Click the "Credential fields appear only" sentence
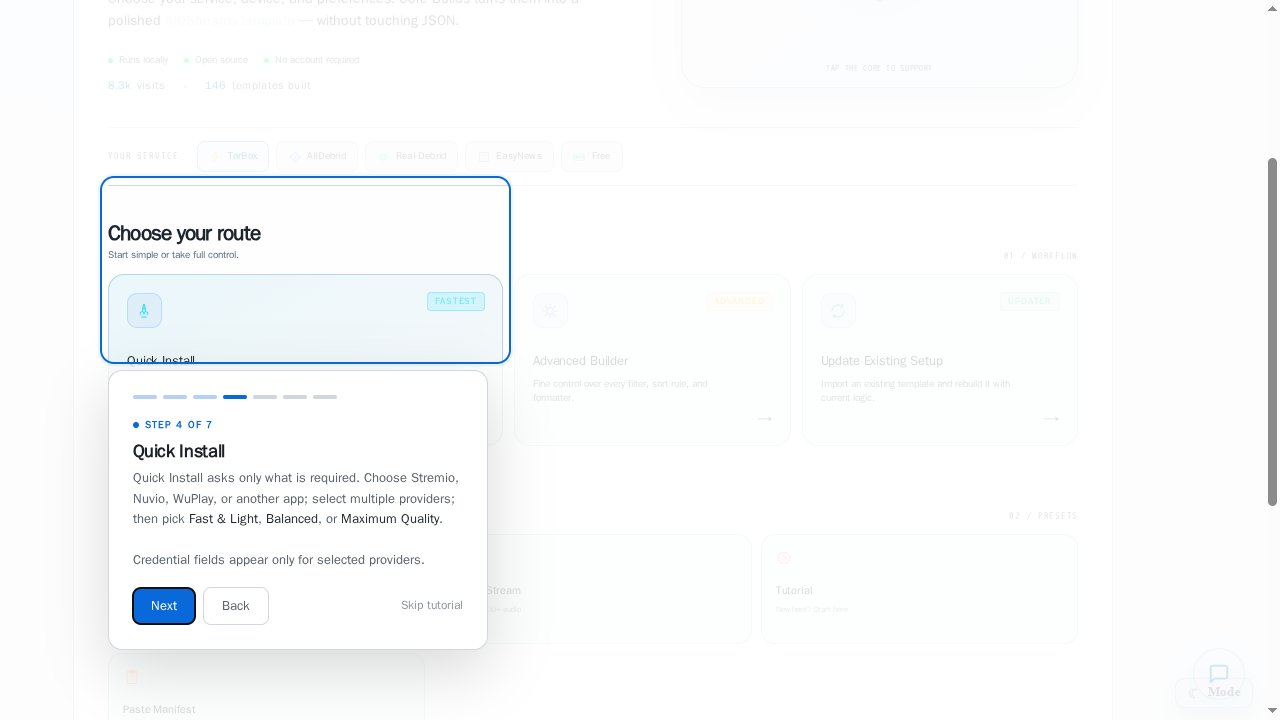Viewport: 1280px width, 720px height. tap(279, 560)
